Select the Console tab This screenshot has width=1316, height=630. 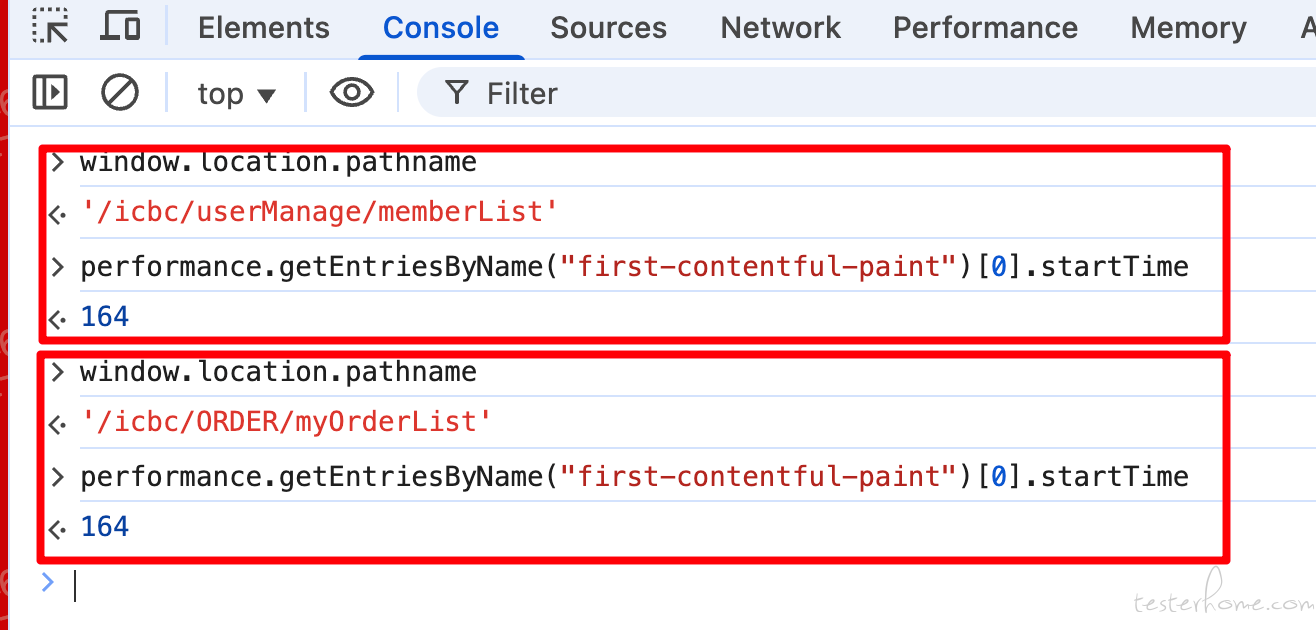click(x=441, y=28)
